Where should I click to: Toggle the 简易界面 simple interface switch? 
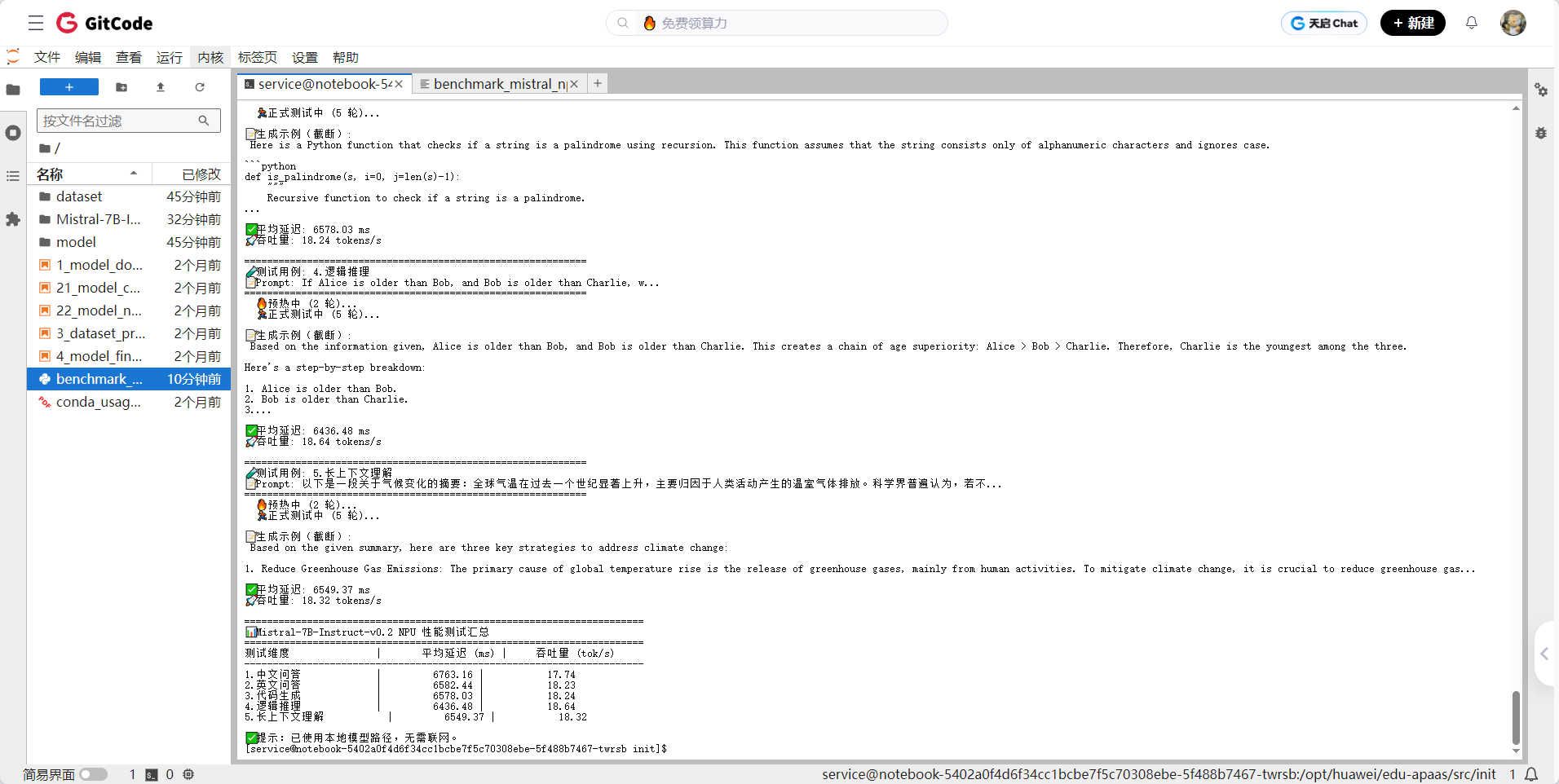(x=93, y=774)
